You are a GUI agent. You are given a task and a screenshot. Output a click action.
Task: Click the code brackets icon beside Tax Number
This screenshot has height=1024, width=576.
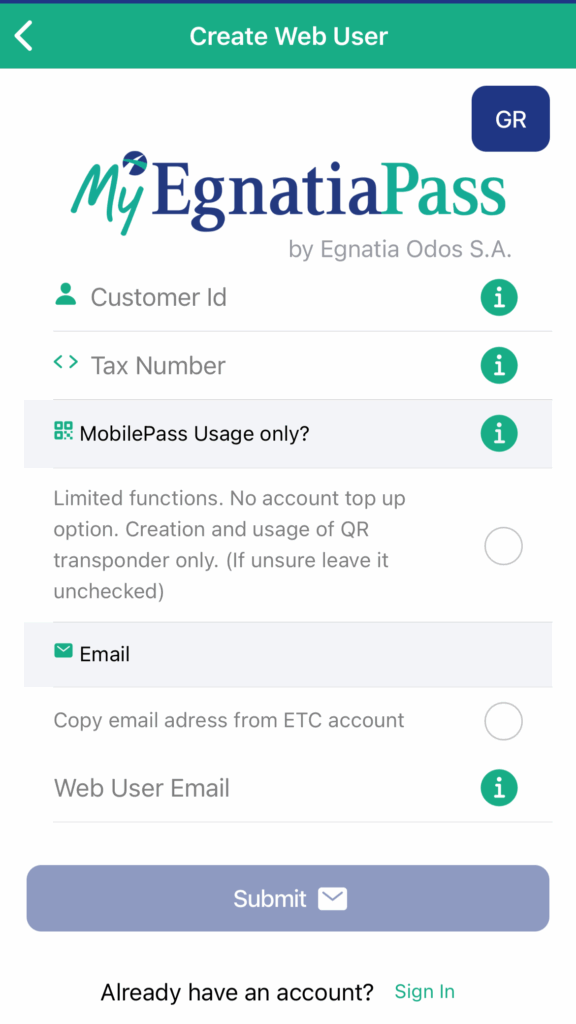point(65,362)
